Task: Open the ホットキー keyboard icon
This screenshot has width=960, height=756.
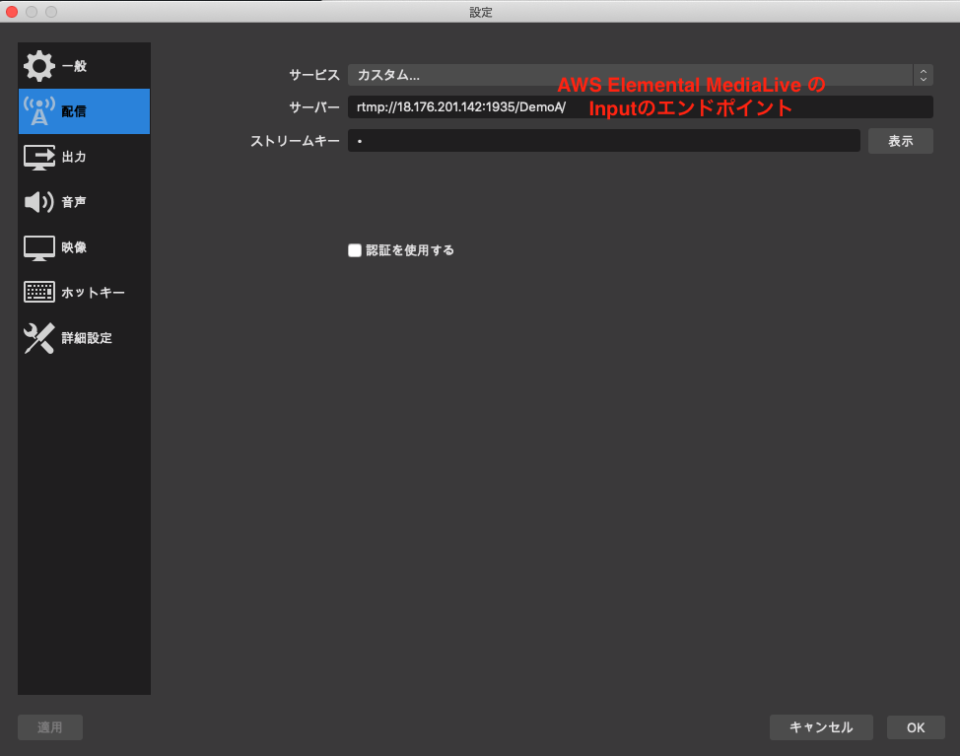Action: (x=39, y=292)
